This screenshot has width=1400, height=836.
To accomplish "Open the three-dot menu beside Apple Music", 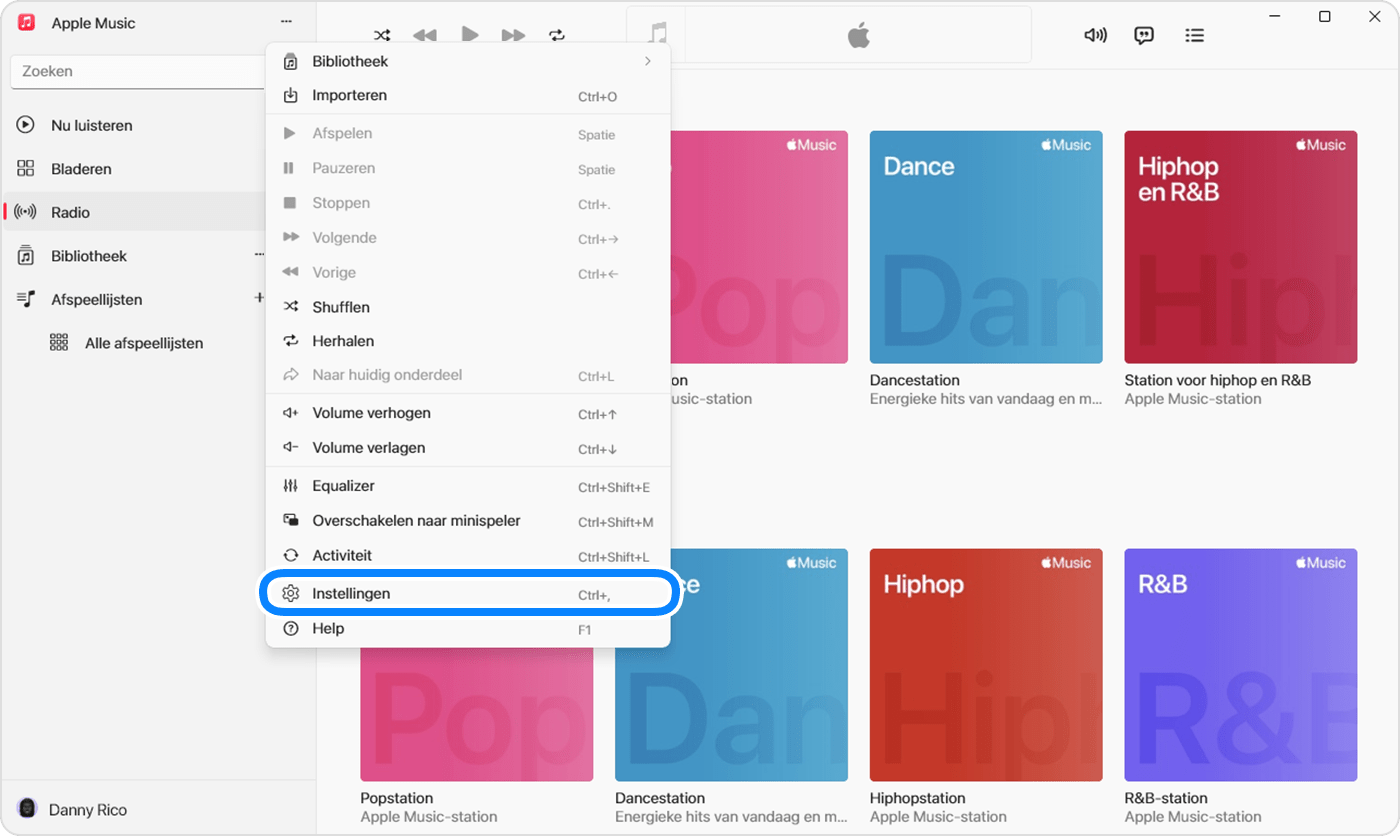I will click(x=287, y=22).
